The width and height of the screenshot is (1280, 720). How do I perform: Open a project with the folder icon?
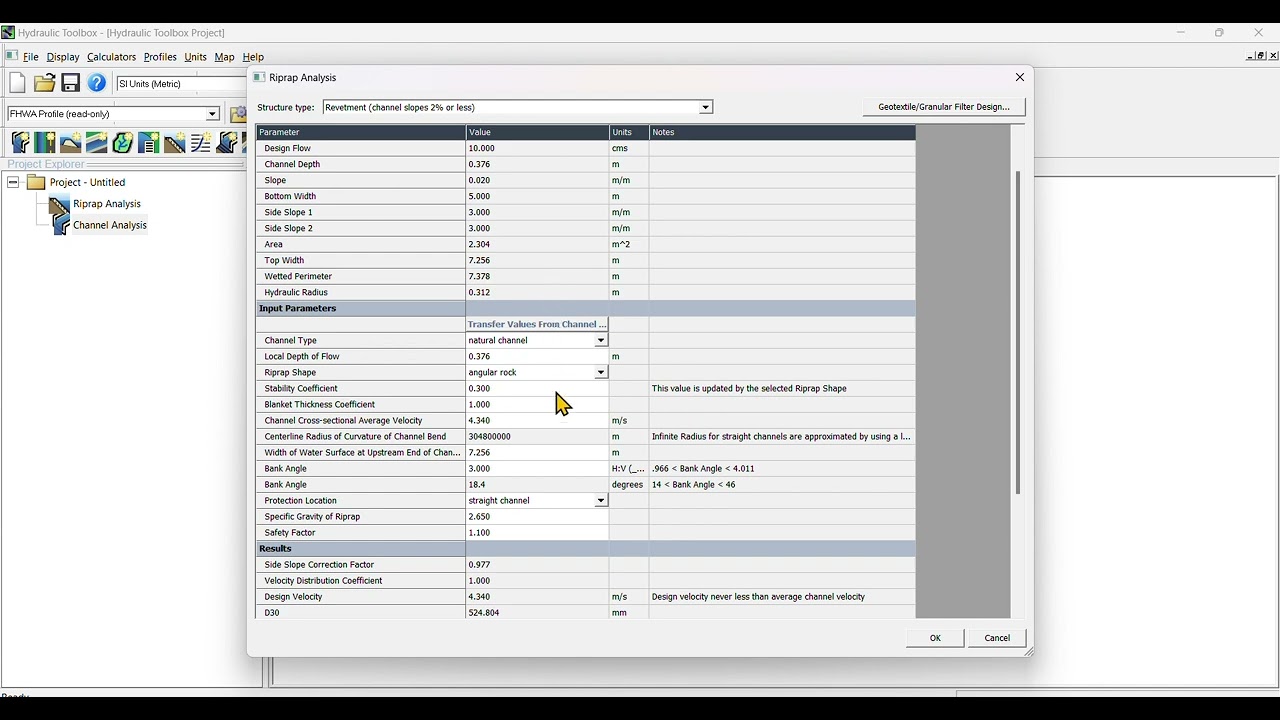pos(44,83)
